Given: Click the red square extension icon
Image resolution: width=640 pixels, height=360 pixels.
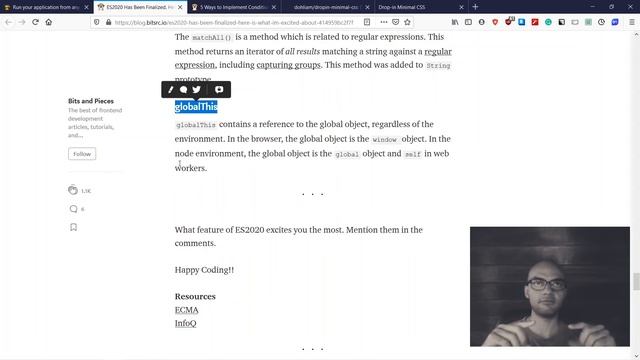Looking at the screenshot, I should click(x=535, y=22).
